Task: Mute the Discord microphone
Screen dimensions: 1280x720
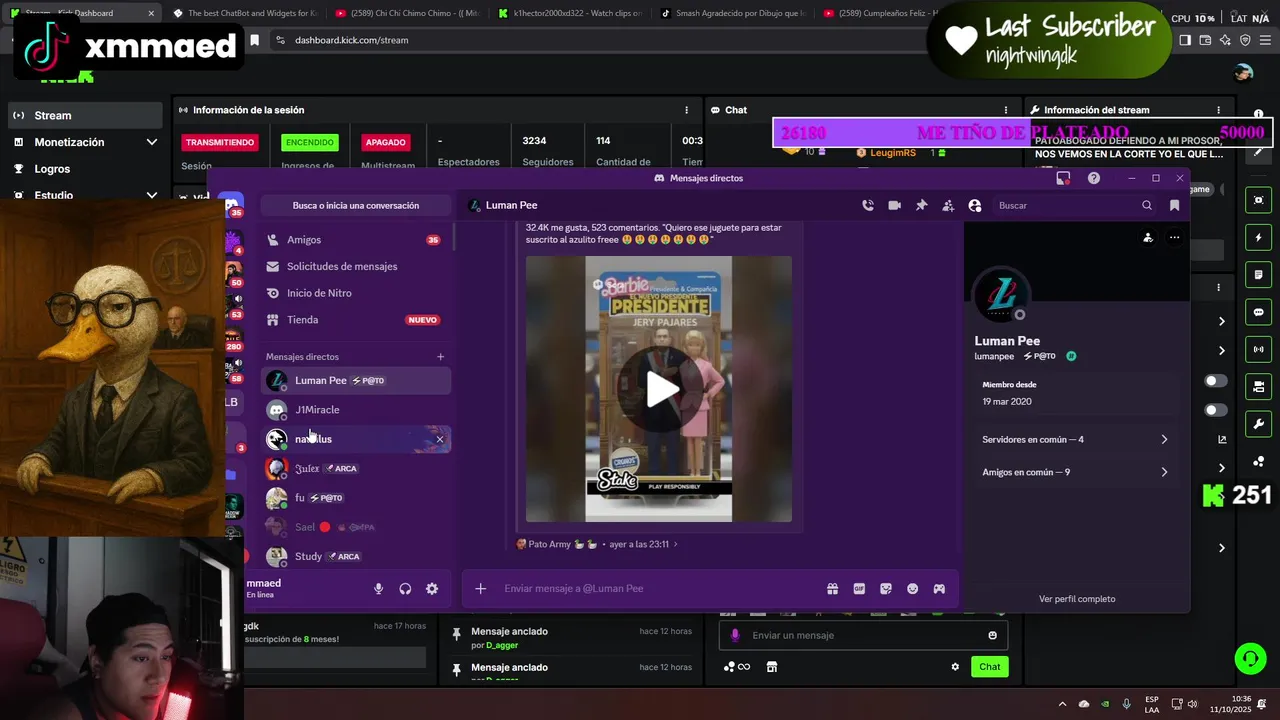Action: tap(378, 589)
